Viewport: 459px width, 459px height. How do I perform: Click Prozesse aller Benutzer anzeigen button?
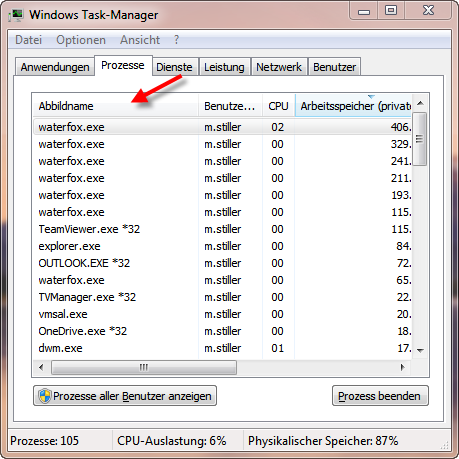tap(125, 396)
